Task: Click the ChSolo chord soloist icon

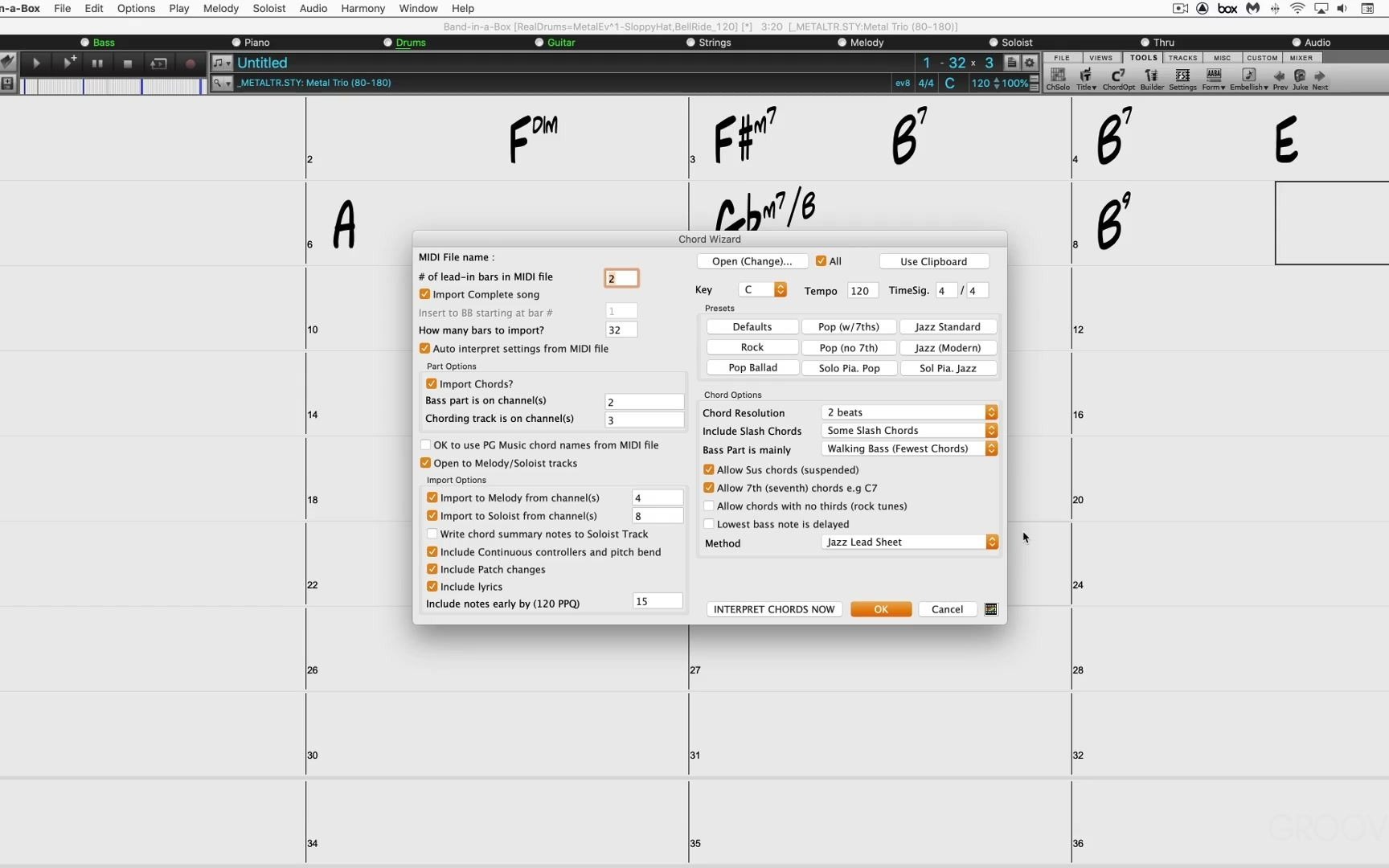Action: tap(1058, 79)
